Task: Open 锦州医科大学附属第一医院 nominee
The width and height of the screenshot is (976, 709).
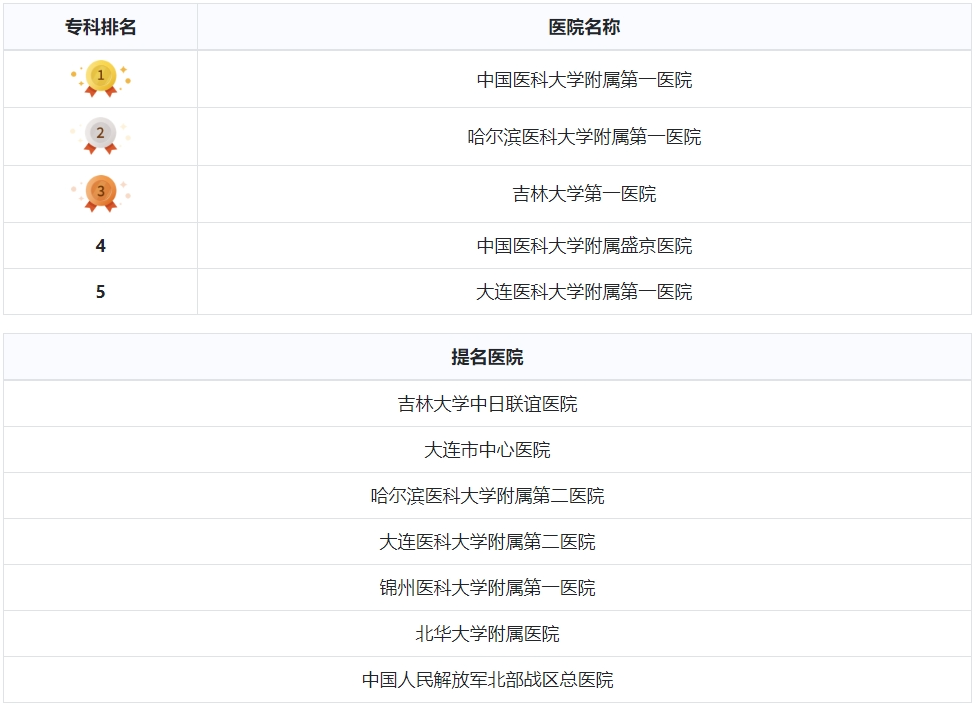Action: click(x=487, y=588)
